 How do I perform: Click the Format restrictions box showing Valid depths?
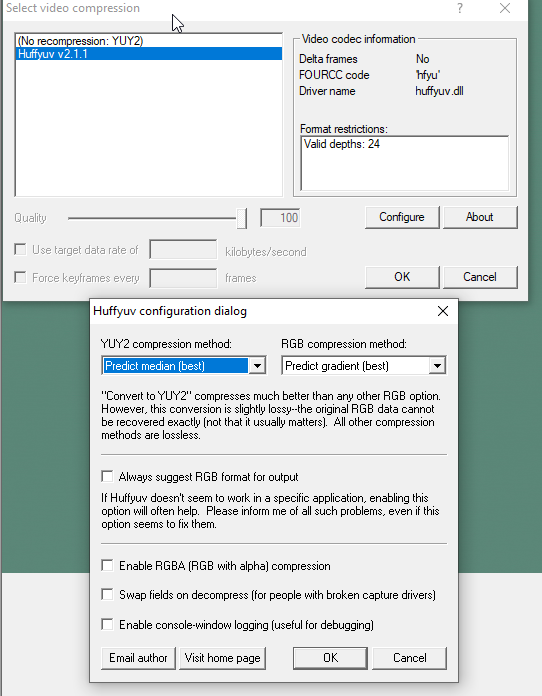pos(404,163)
